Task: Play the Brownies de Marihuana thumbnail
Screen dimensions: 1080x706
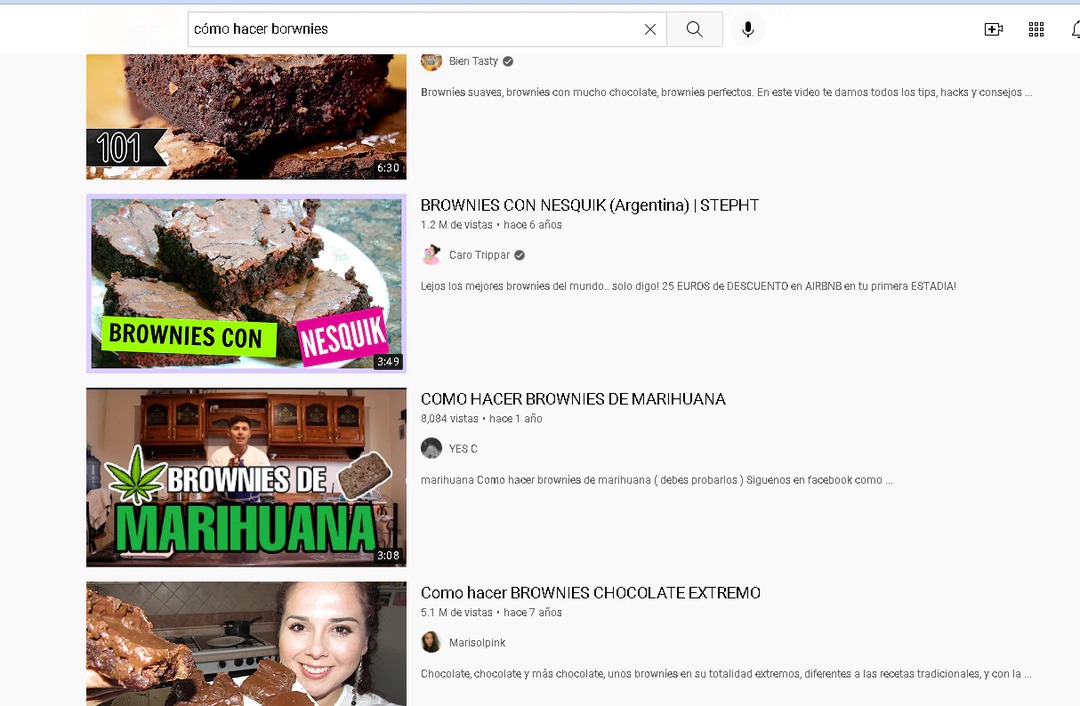Action: [x=246, y=477]
